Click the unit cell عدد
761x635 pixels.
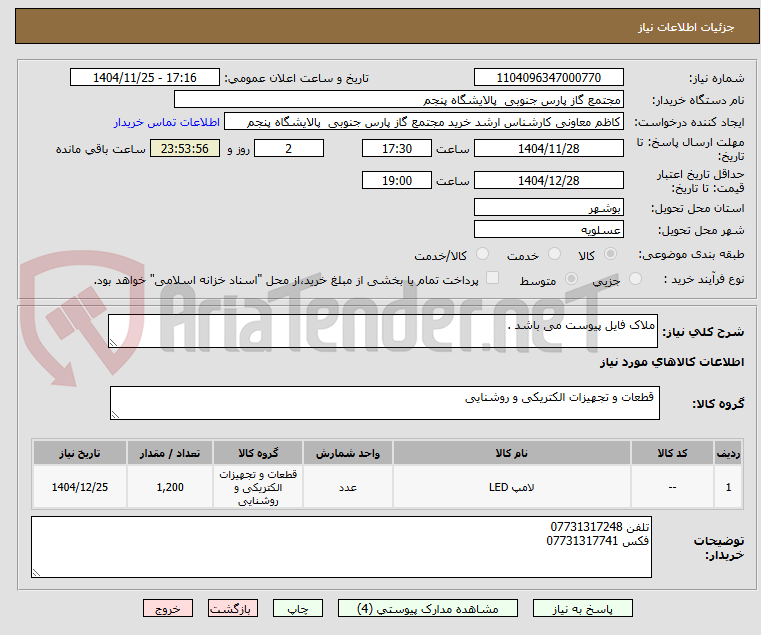point(347,487)
